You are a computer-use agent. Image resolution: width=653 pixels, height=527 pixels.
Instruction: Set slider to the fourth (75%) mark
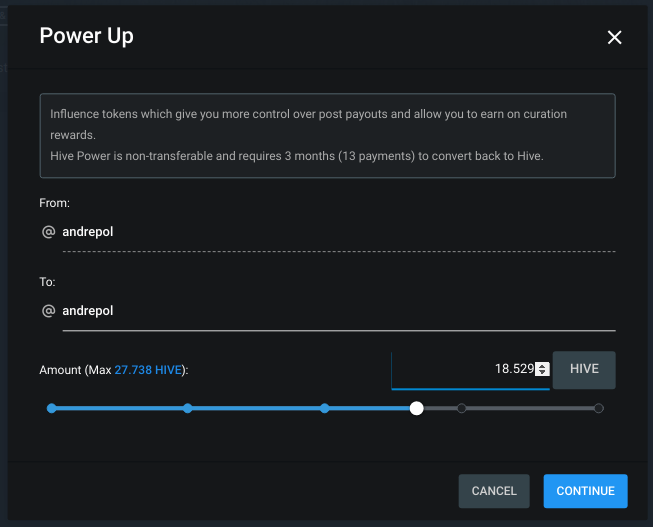pyautogui.click(x=461, y=408)
